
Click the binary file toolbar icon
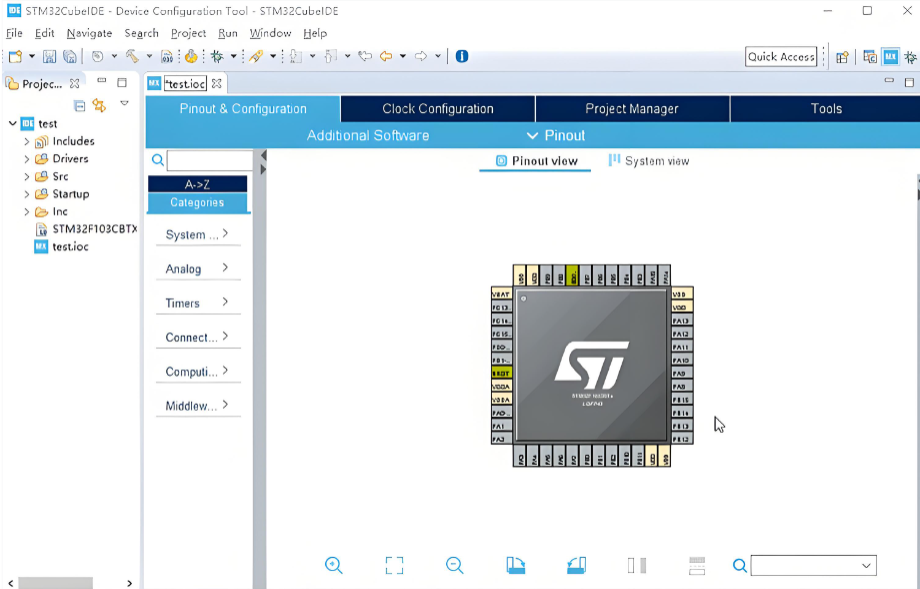167,56
